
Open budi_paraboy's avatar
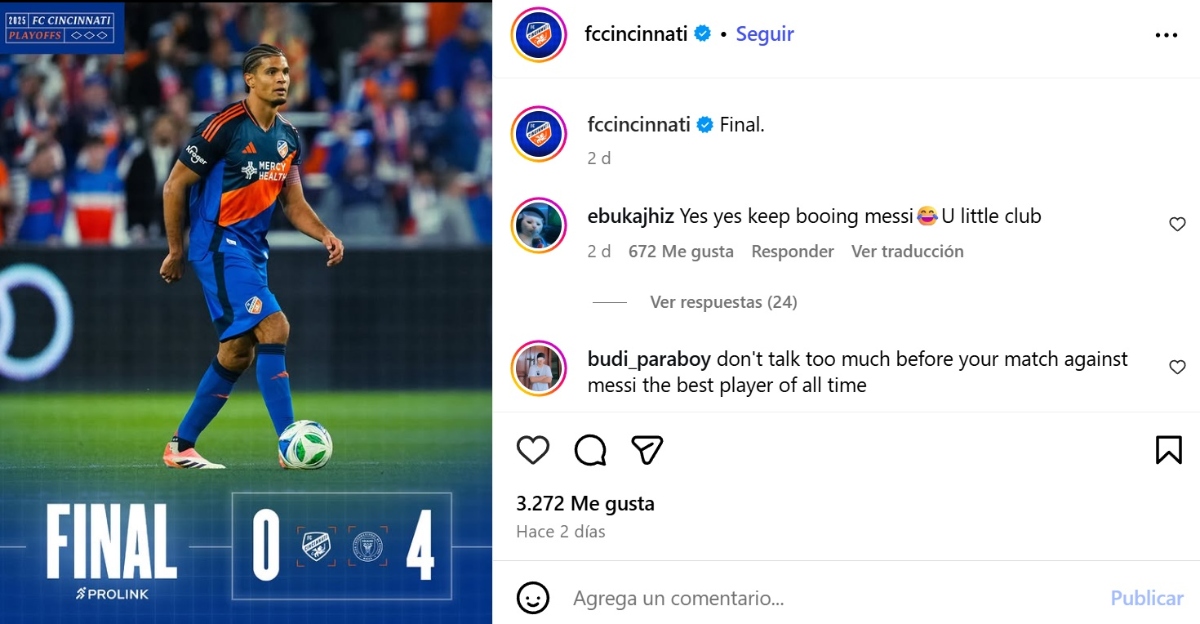539,368
